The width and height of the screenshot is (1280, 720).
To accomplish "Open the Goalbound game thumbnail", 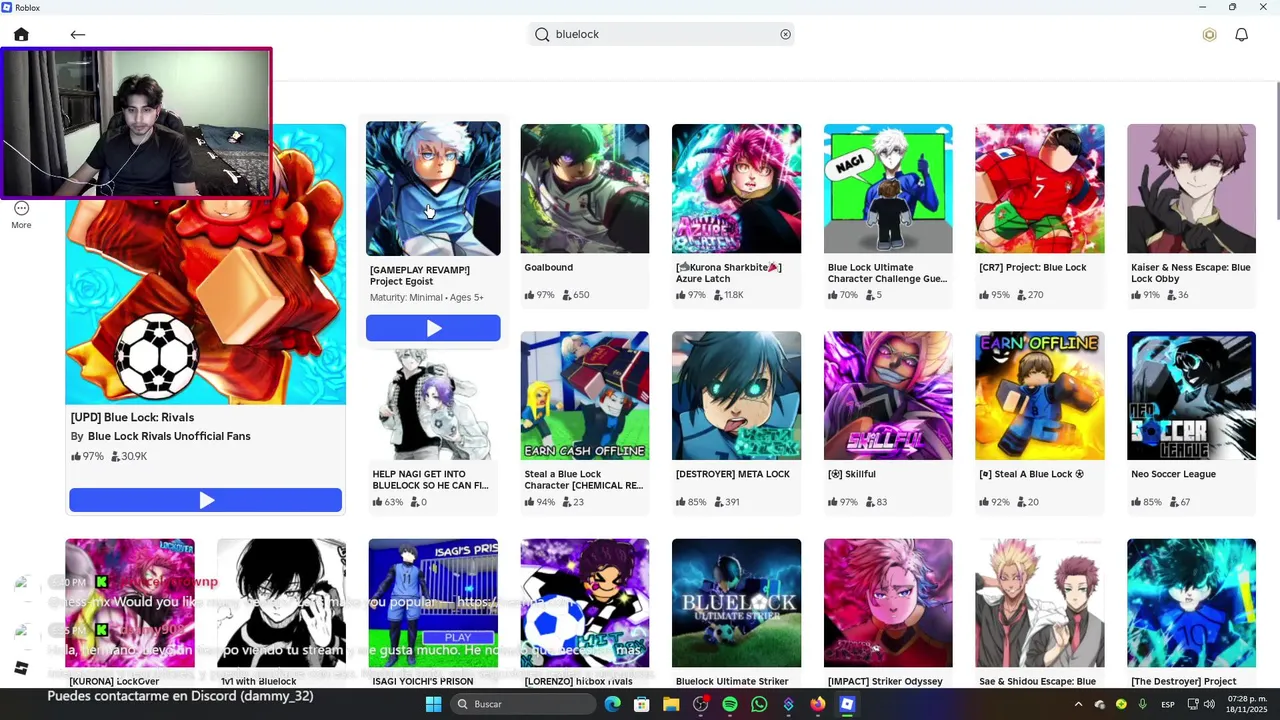I will [585, 188].
